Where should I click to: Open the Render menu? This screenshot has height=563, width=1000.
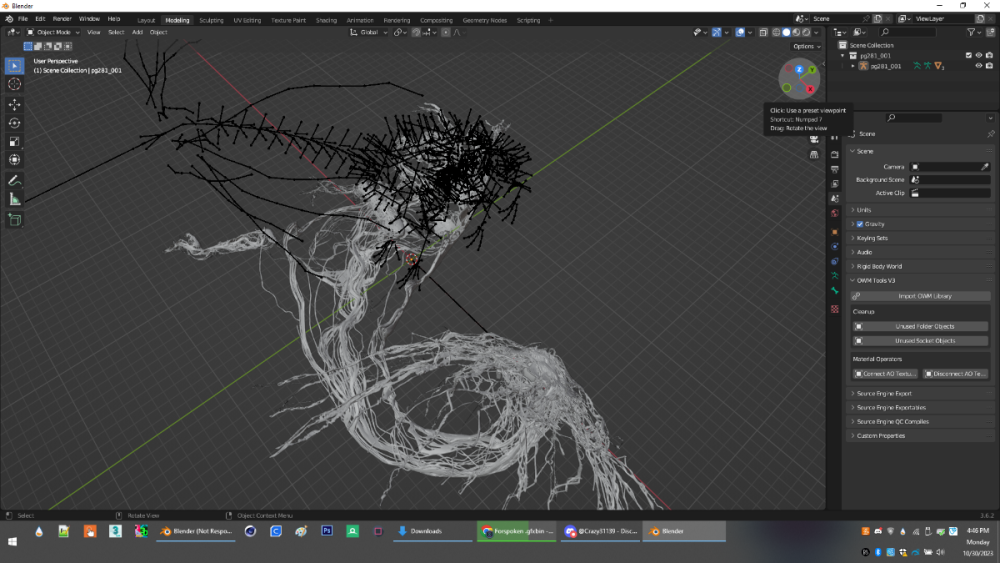point(62,19)
